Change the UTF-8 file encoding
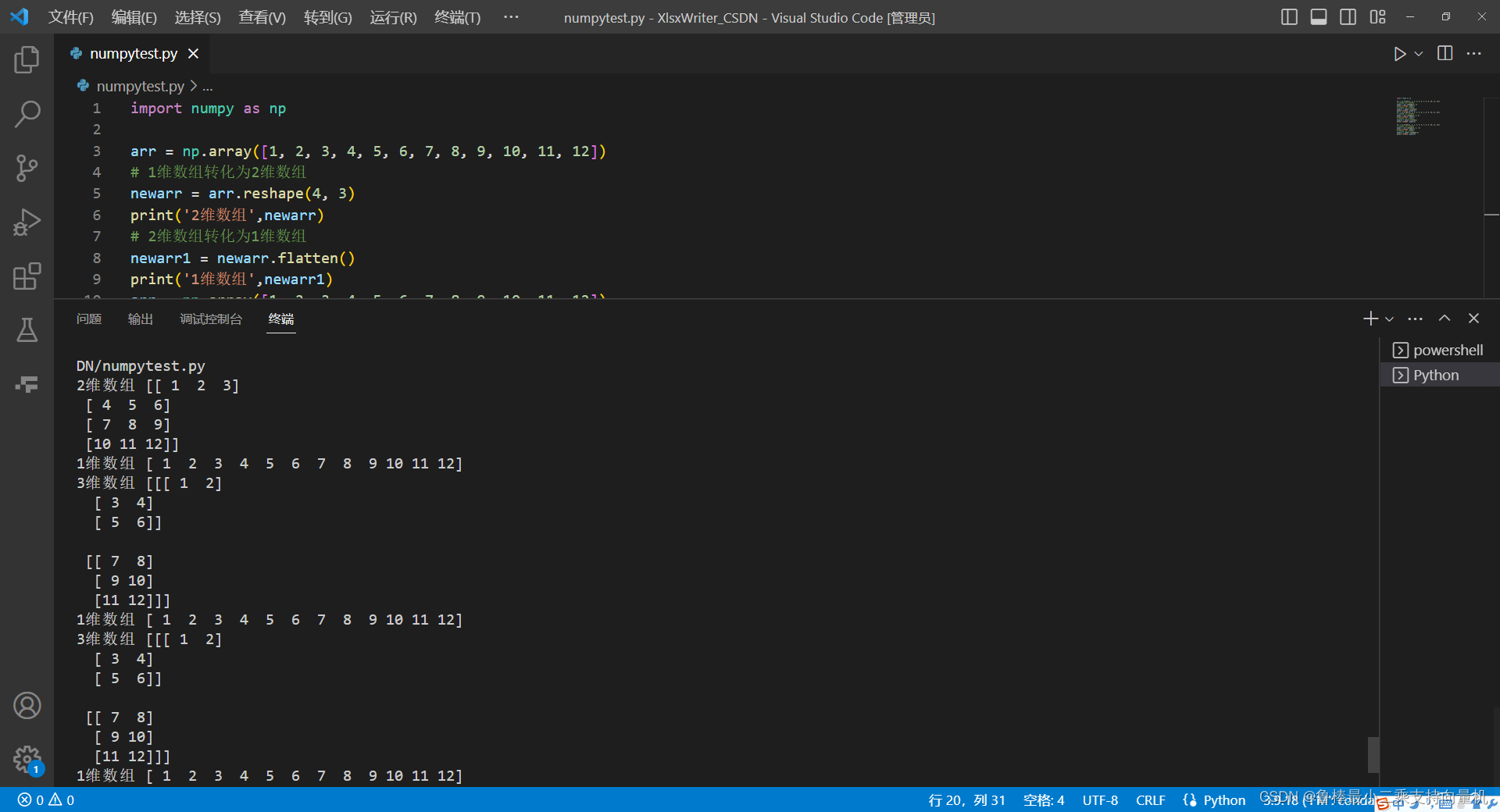Screen dimensions: 1500x812 (1100, 800)
